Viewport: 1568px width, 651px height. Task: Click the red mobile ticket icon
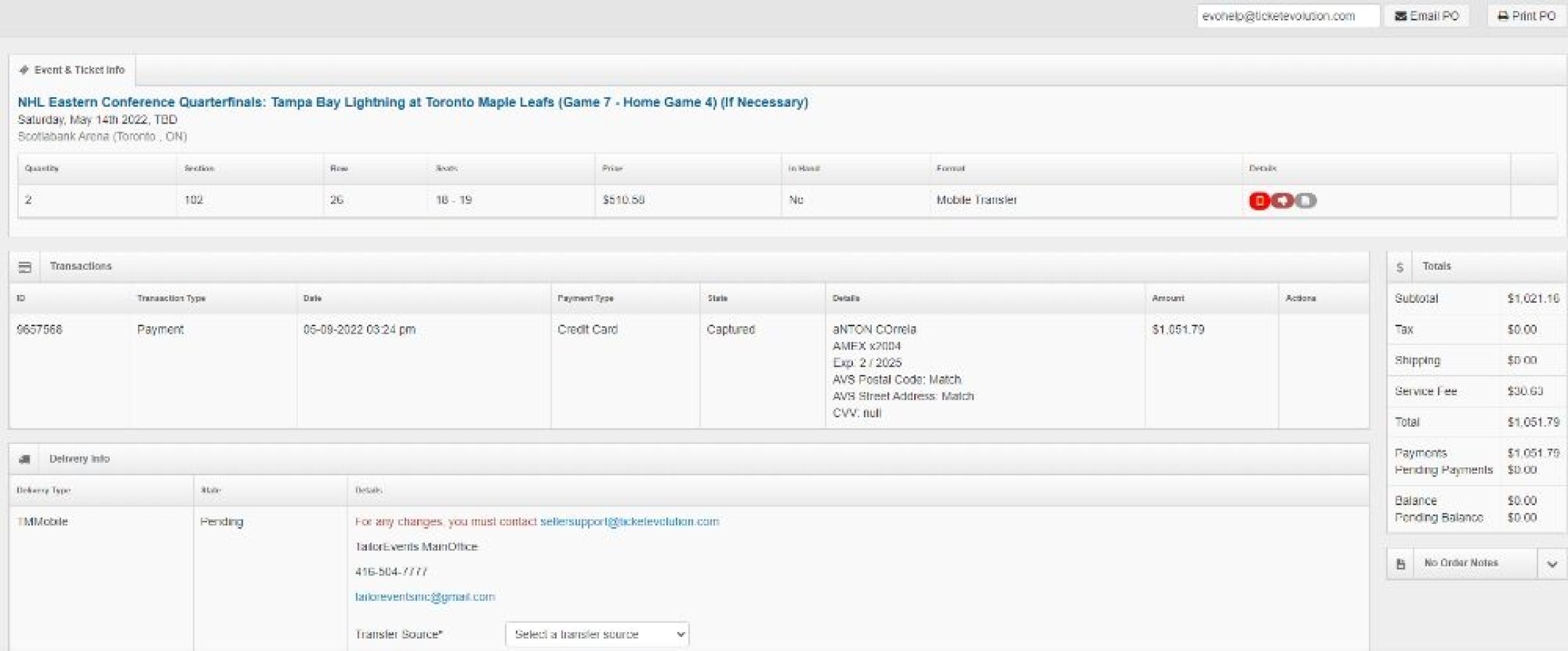[x=1259, y=201]
